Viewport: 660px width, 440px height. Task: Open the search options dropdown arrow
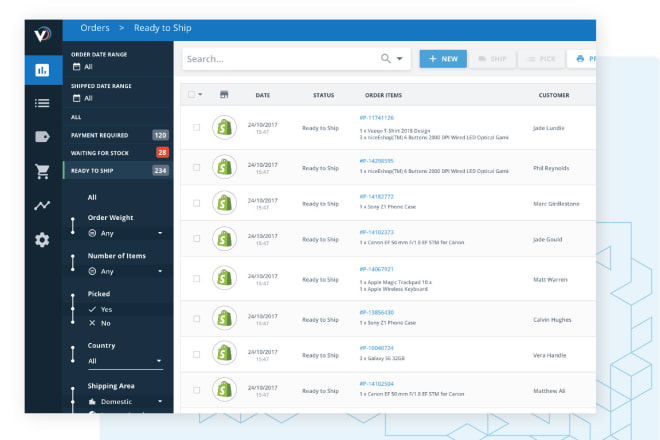coord(399,59)
